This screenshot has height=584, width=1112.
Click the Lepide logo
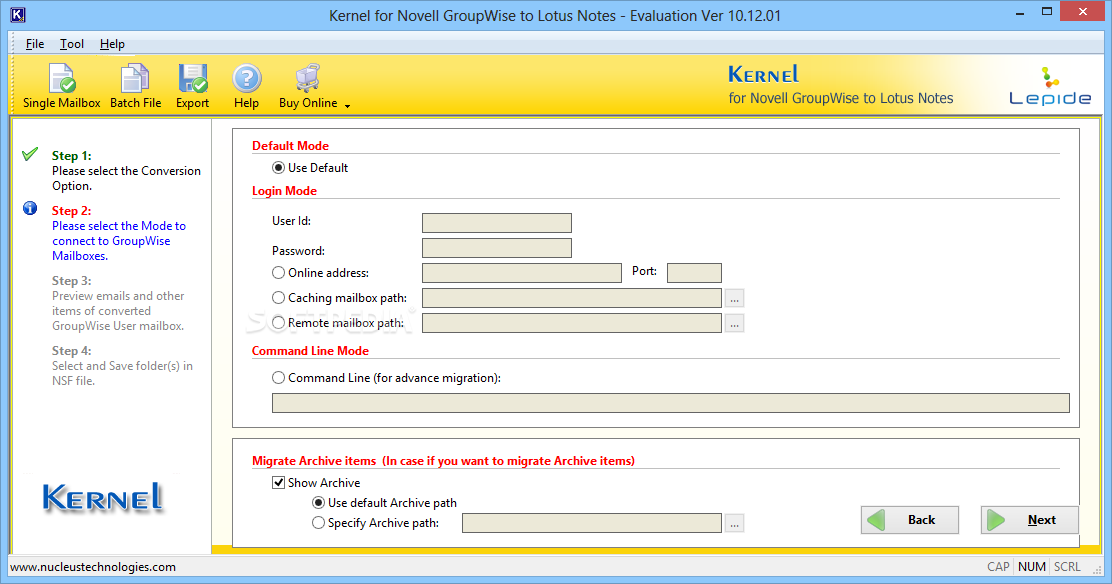(1050, 87)
